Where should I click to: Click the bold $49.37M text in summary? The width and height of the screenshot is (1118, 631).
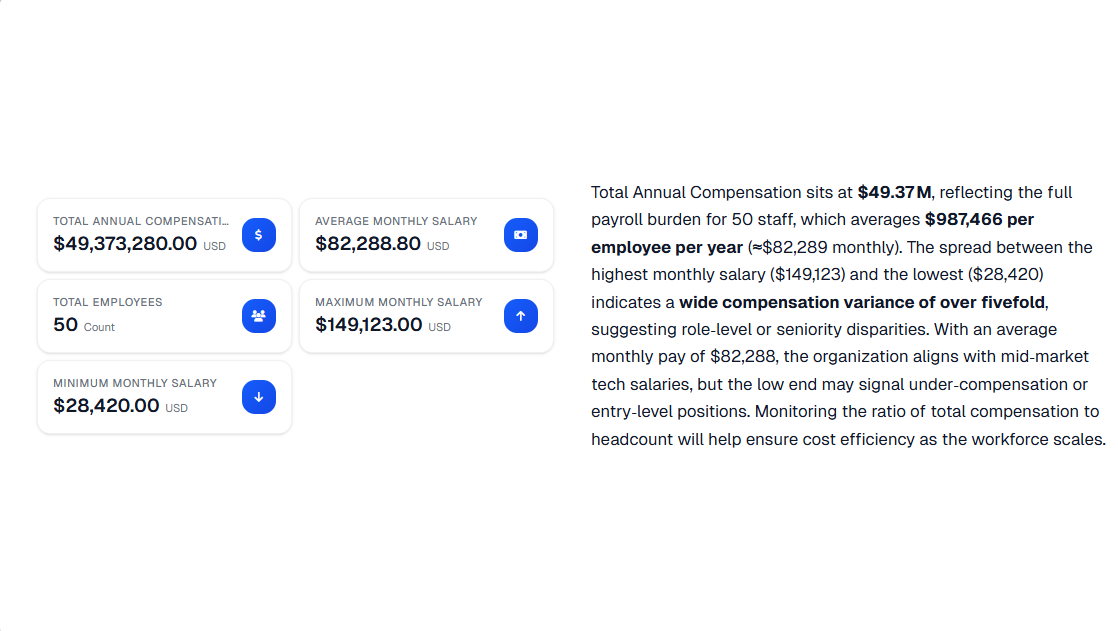894,192
